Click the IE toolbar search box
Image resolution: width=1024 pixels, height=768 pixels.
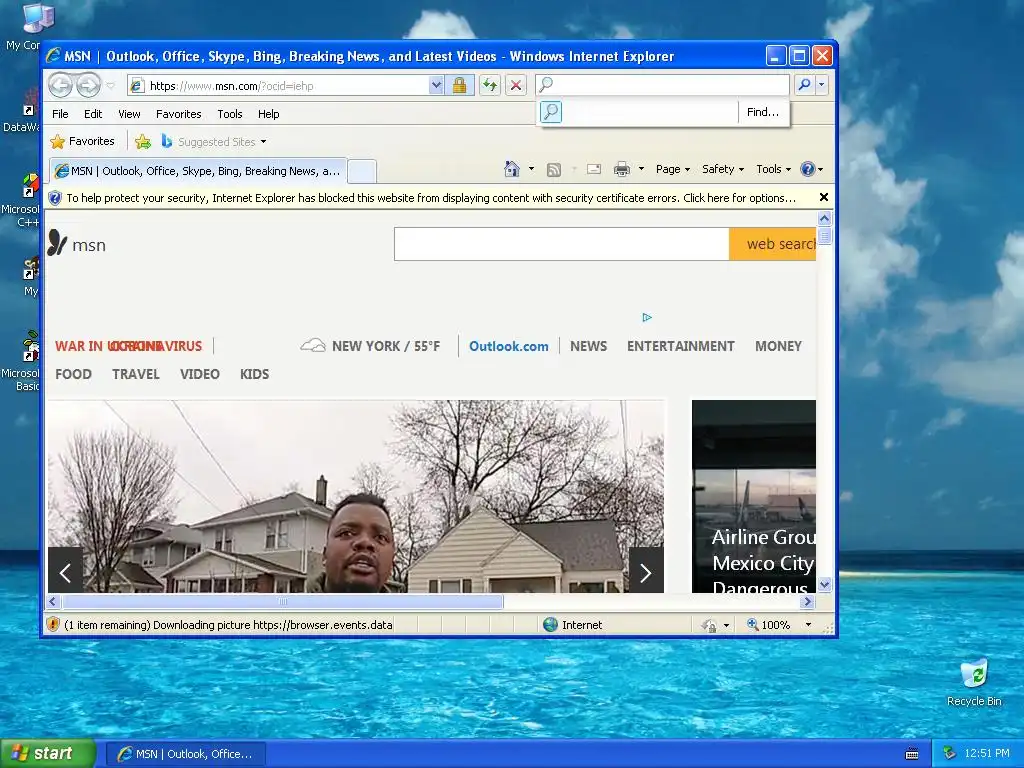[x=662, y=85]
